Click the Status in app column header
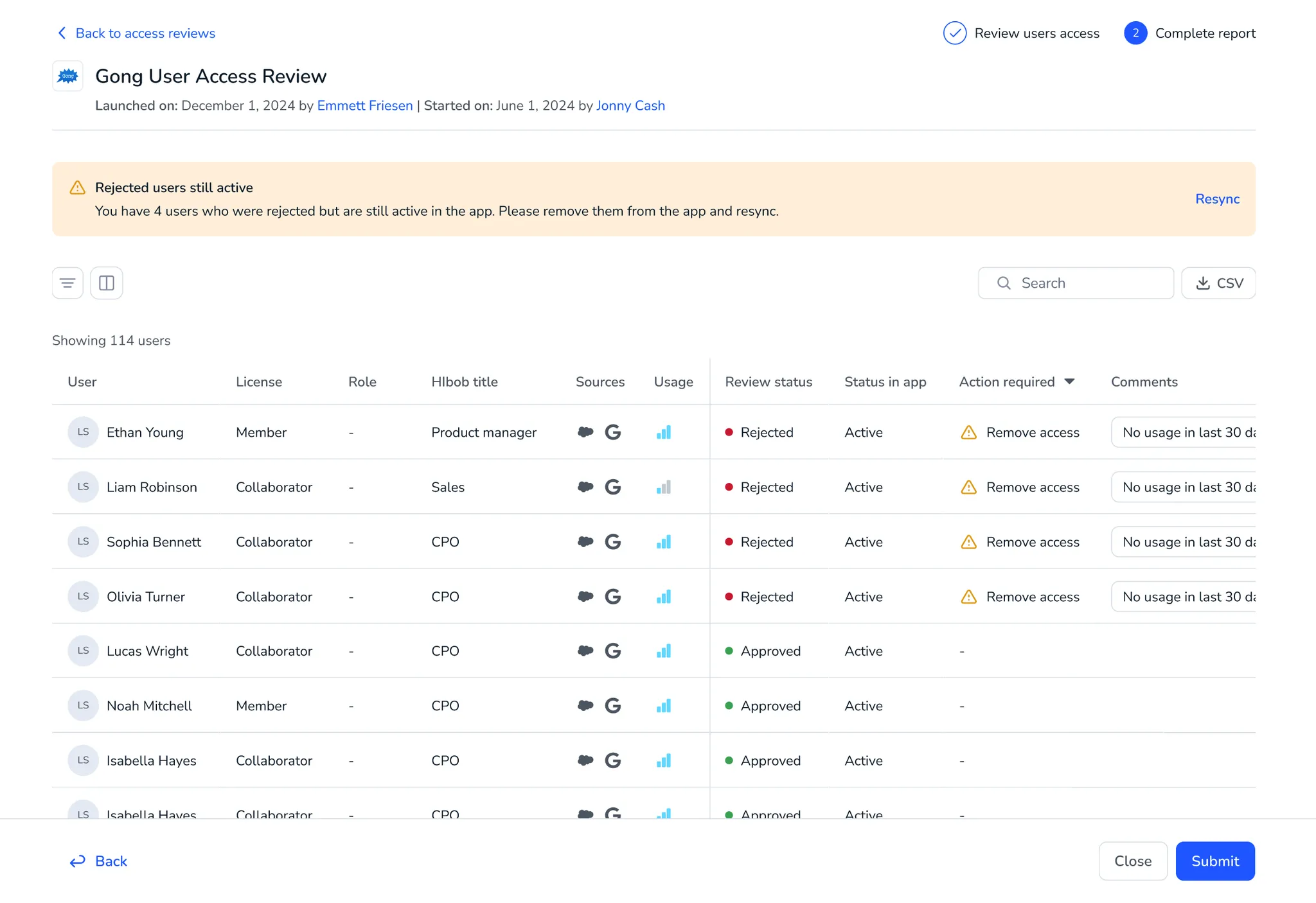 coord(885,382)
